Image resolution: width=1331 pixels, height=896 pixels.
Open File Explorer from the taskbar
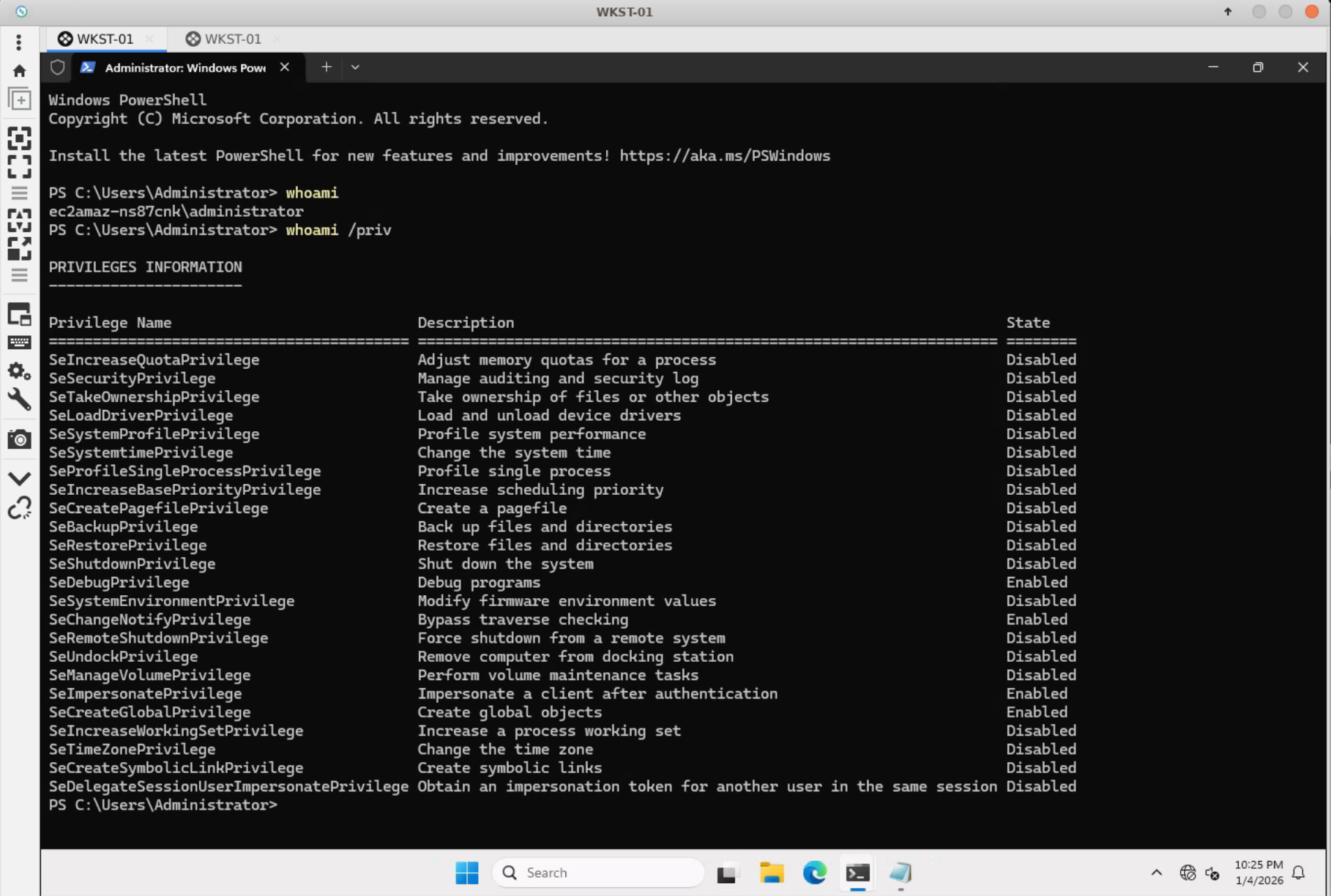(x=771, y=873)
